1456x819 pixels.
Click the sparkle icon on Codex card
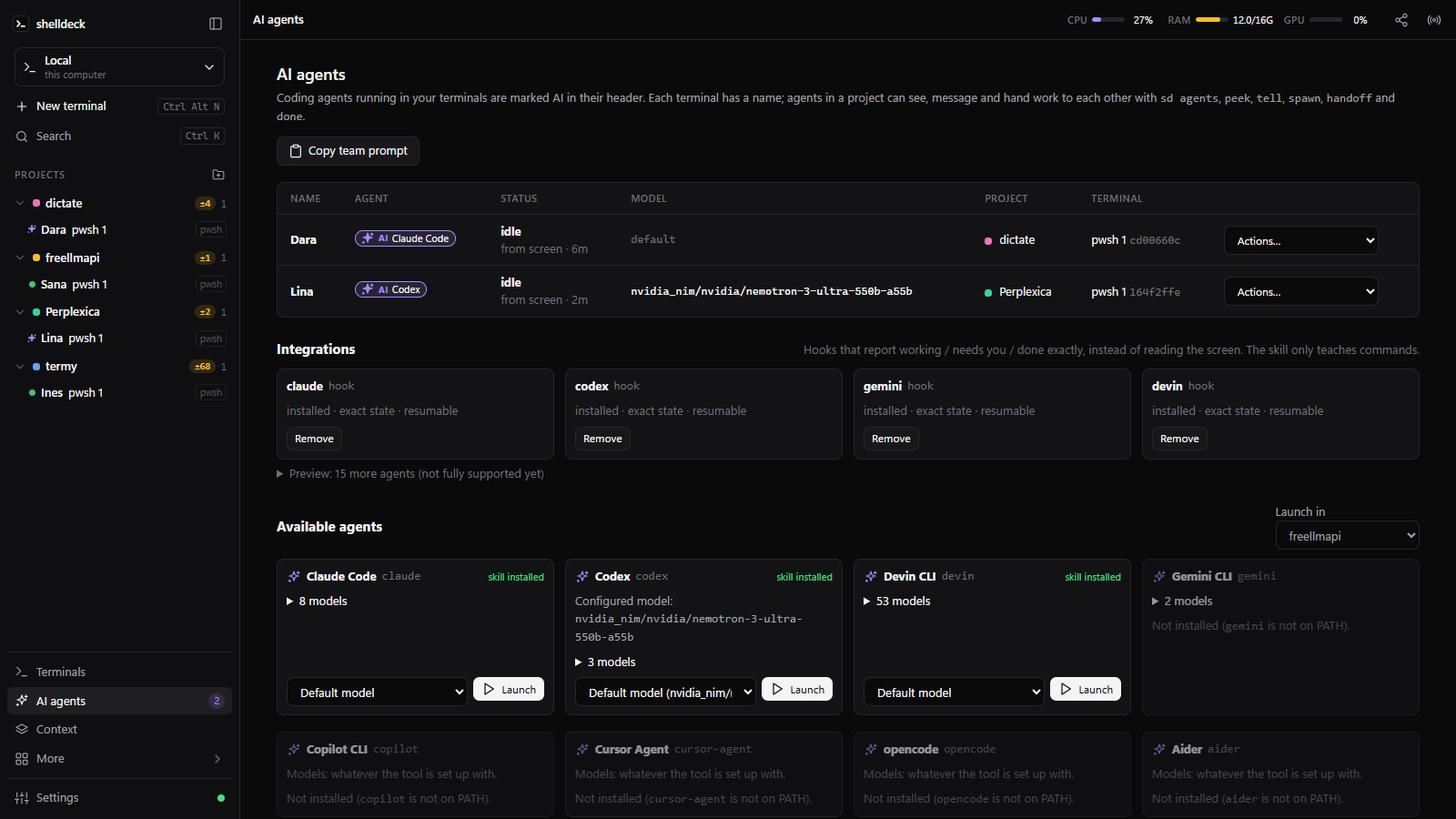click(x=582, y=576)
